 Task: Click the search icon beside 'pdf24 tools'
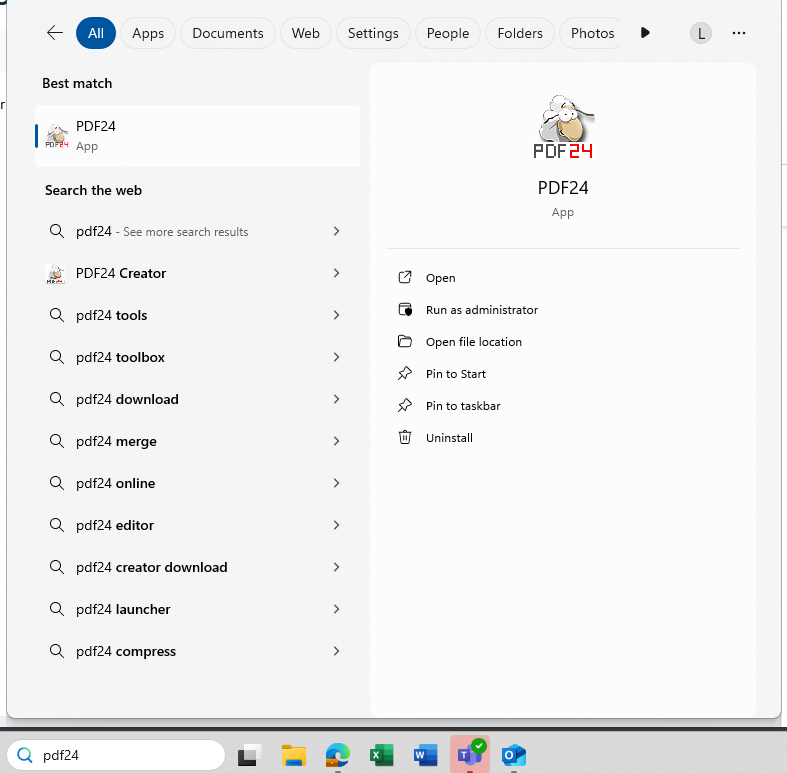point(57,315)
